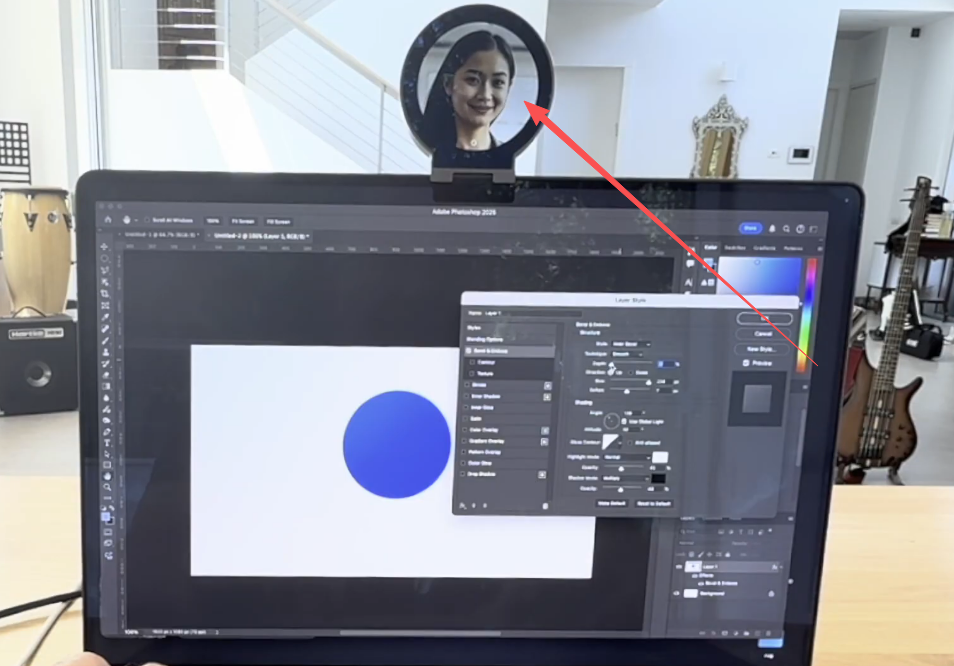The height and width of the screenshot is (666, 954).
Task: Open the bevel Style dropdown
Action: tap(632, 344)
